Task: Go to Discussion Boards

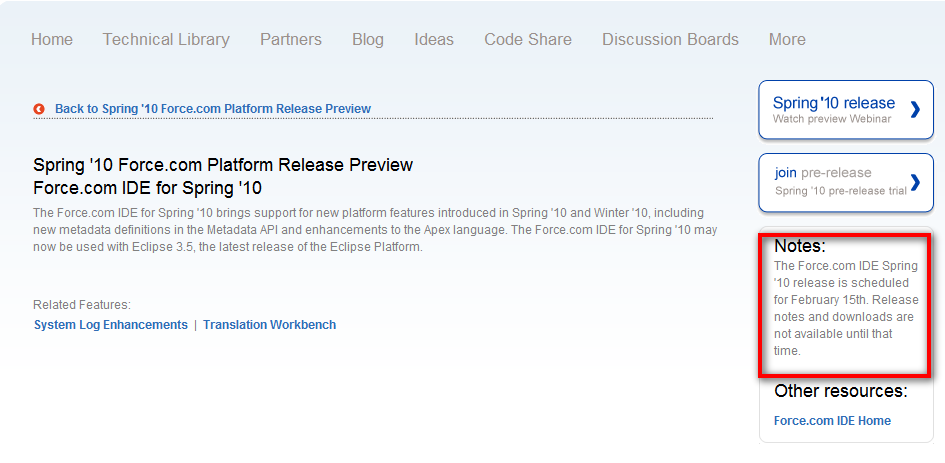Action: pos(670,39)
